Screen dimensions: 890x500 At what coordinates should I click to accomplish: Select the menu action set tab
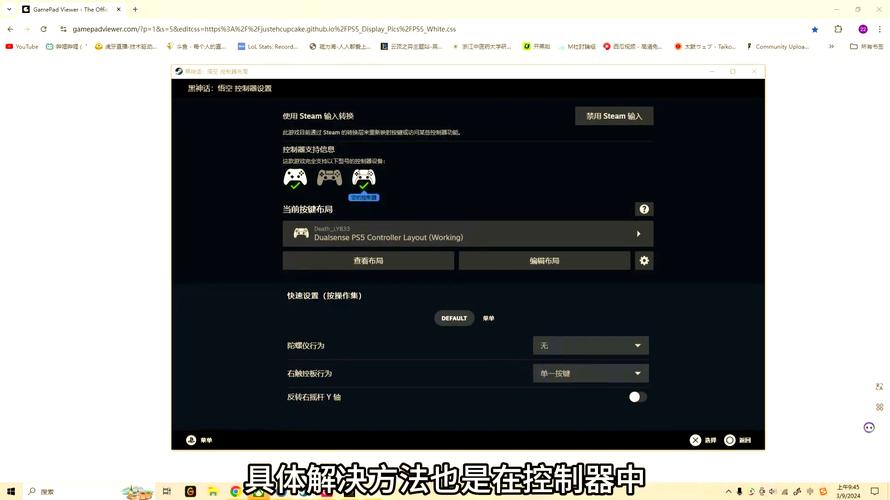[489, 318]
